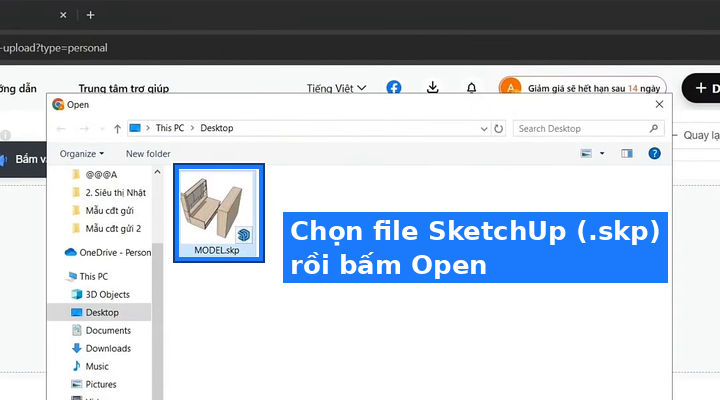Click the sidebar scroll up arrow
The height and width of the screenshot is (400, 720).
158,172
